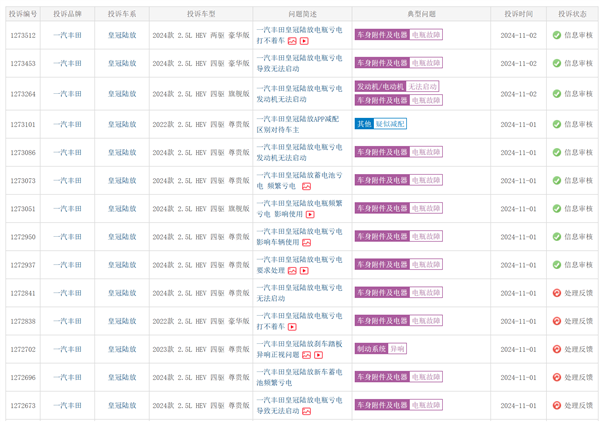Select complaint number 1272696 cell
Viewport: 600px width, 422px height.
click(x=23, y=377)
